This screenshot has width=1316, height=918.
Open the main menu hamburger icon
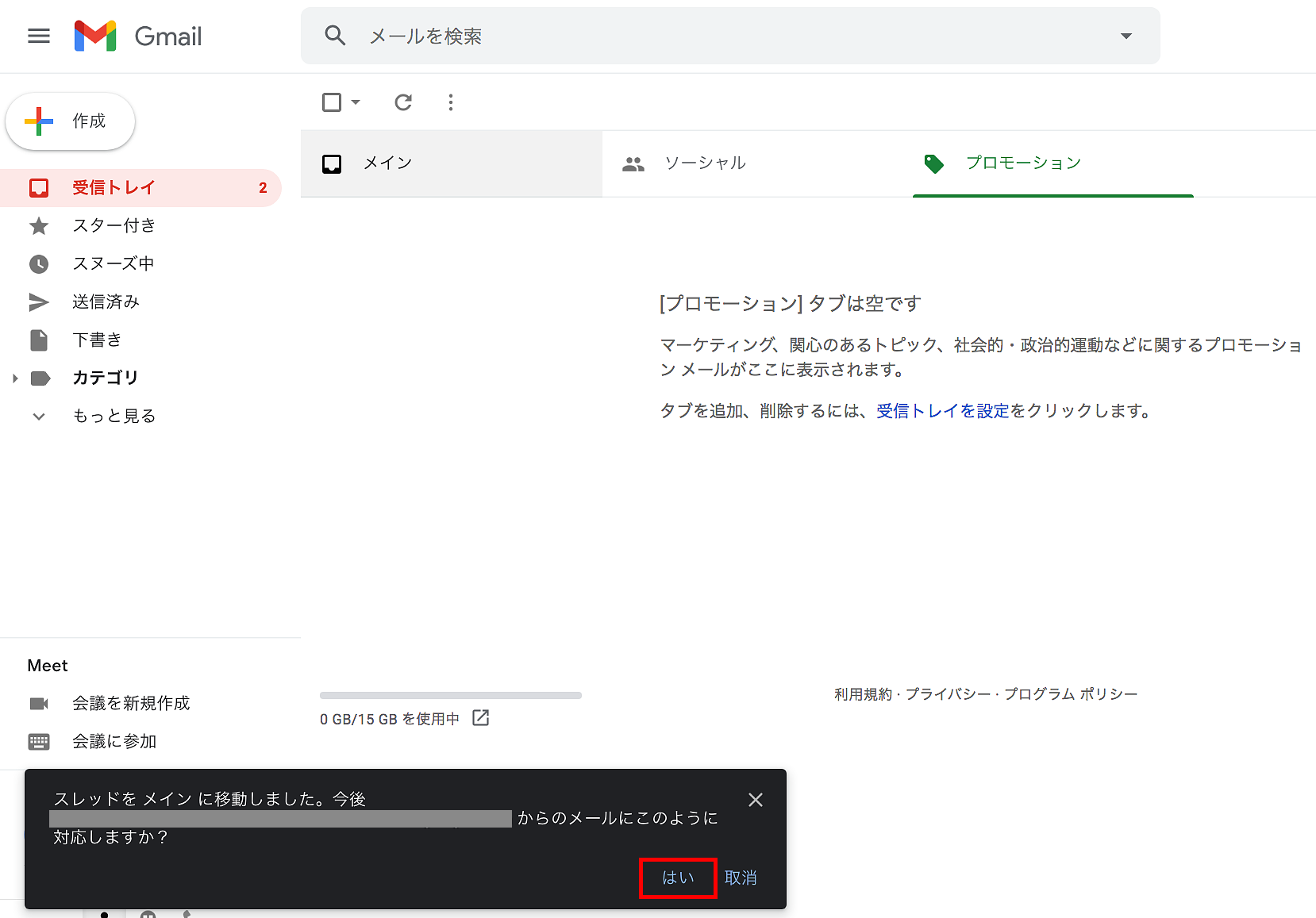coord(38,36)
